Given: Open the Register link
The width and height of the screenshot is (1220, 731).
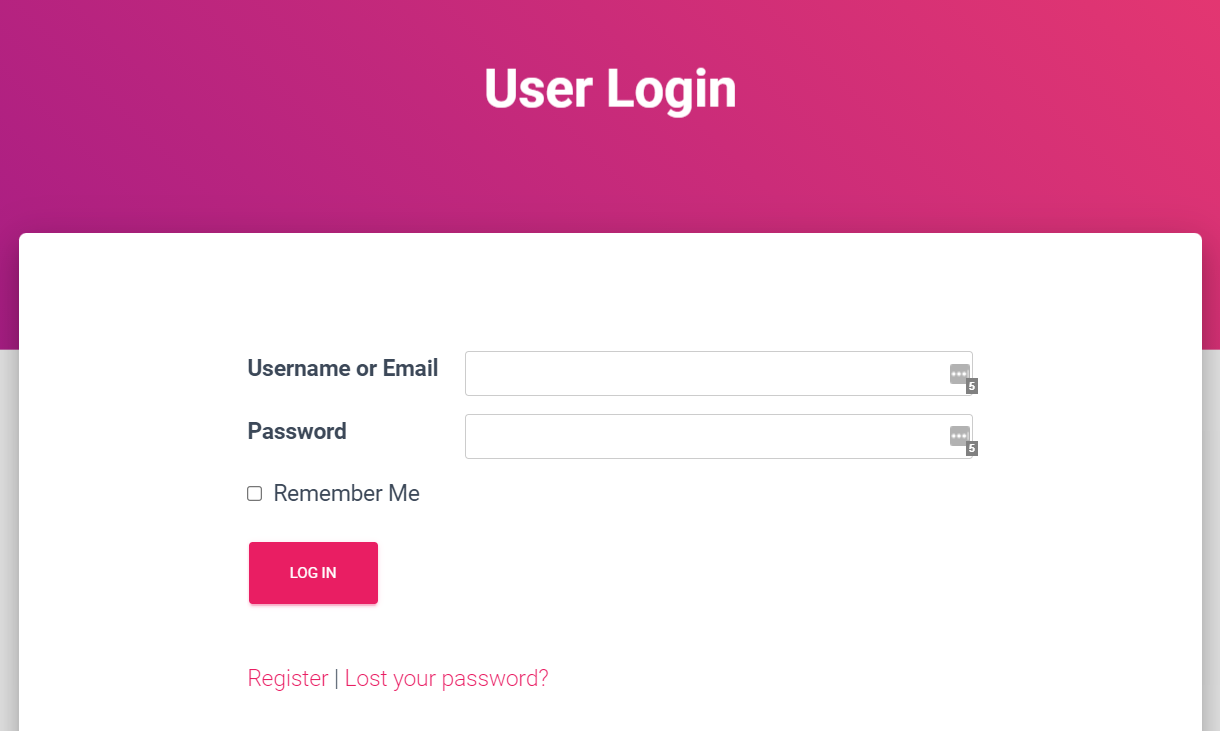Looking at the screenshot, I should (288, 679).
